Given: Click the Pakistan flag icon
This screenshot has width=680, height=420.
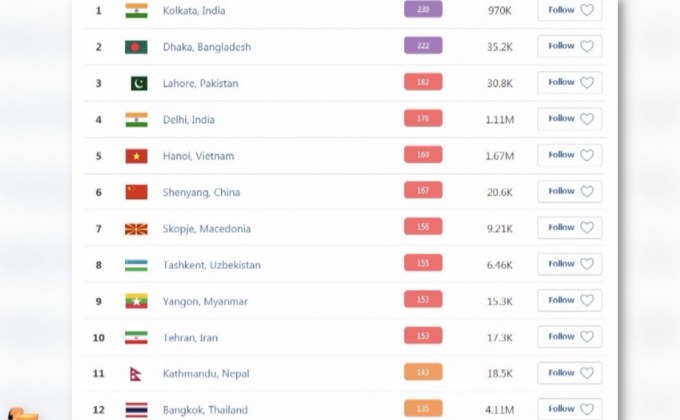Looking at the screenshot, I should pos(138,84).
